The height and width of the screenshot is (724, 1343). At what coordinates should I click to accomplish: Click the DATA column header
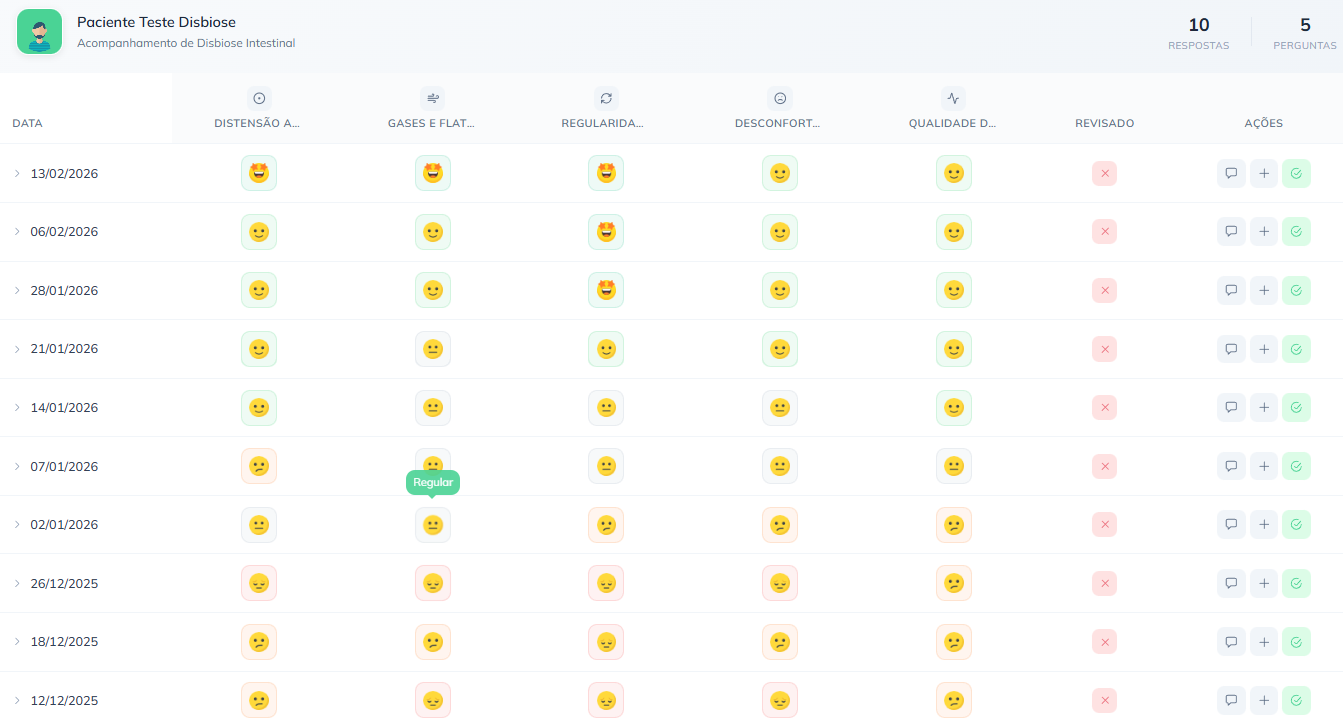pyautogui.click(x=28, y=124)
